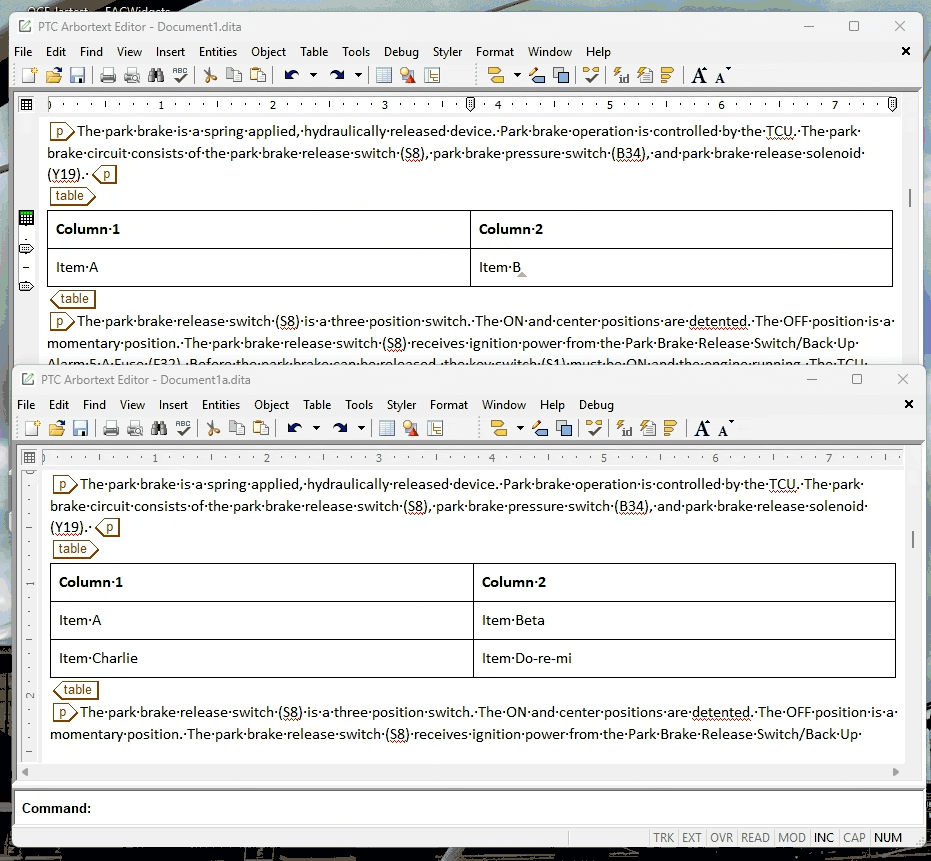Toggle NUM indicator in status bar
Viewport: 931px width, 861px height.
pos(888,837)
